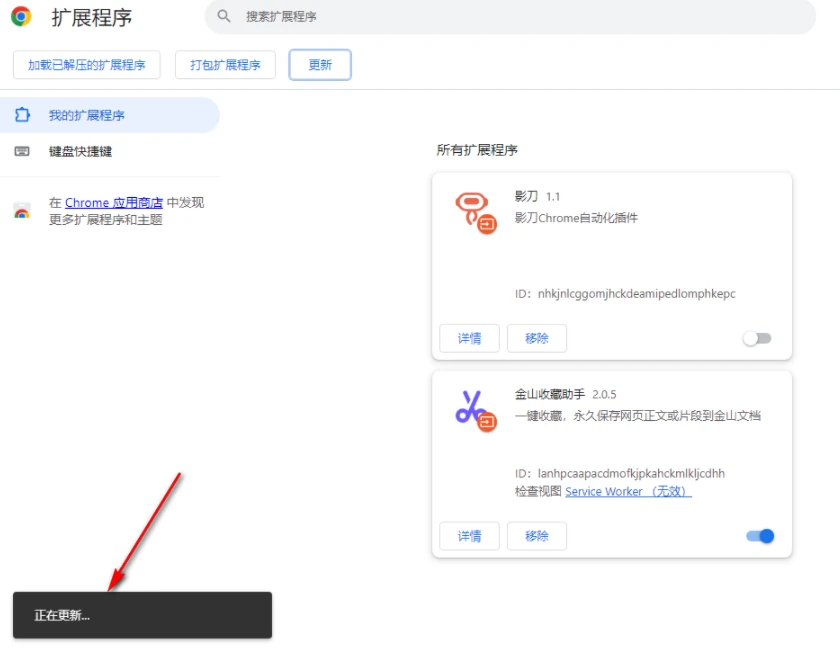Click 加载已解压的扩展程序 button

[86, 64]
